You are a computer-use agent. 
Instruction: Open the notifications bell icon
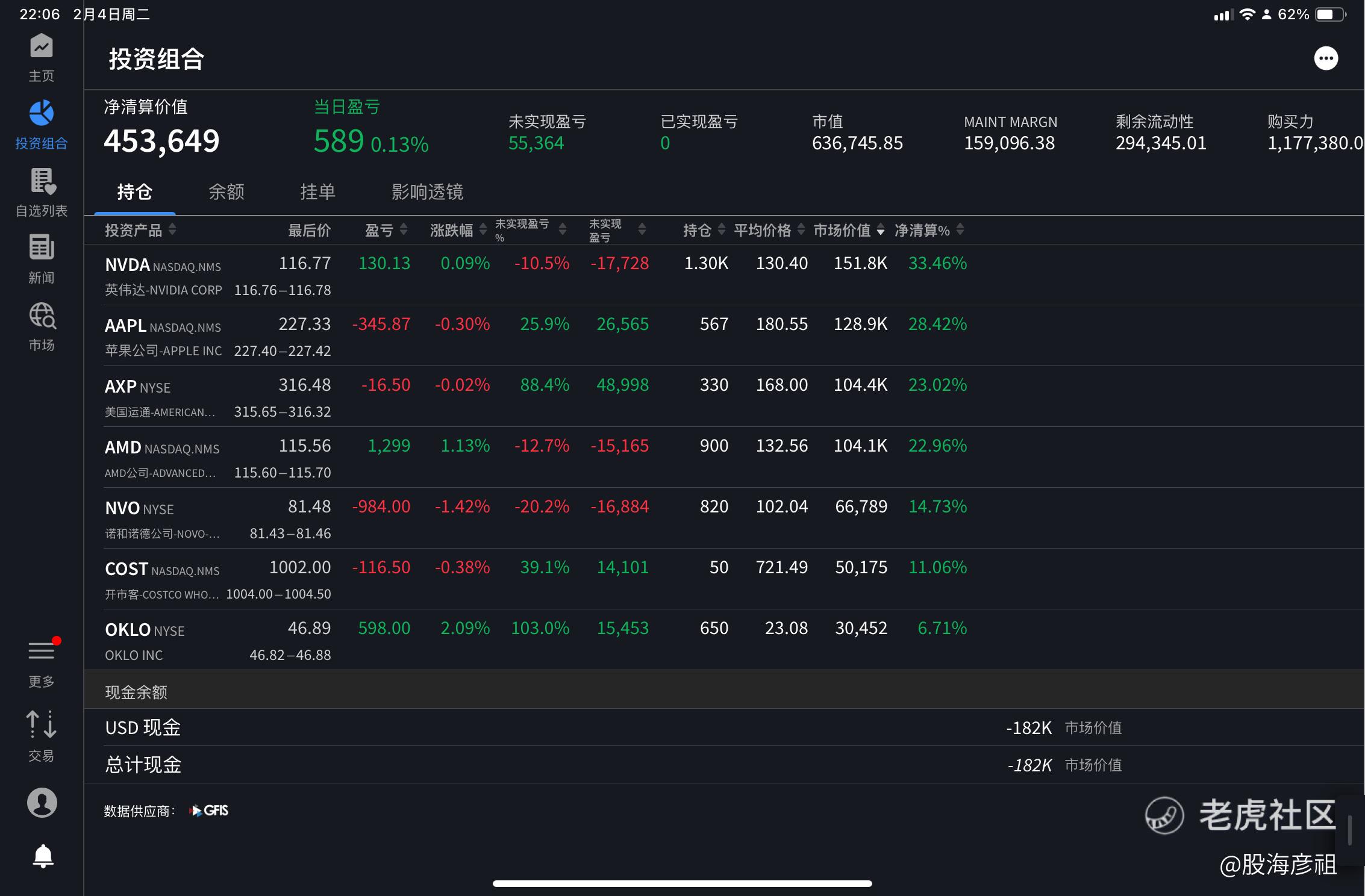click(x=43, y=856)
